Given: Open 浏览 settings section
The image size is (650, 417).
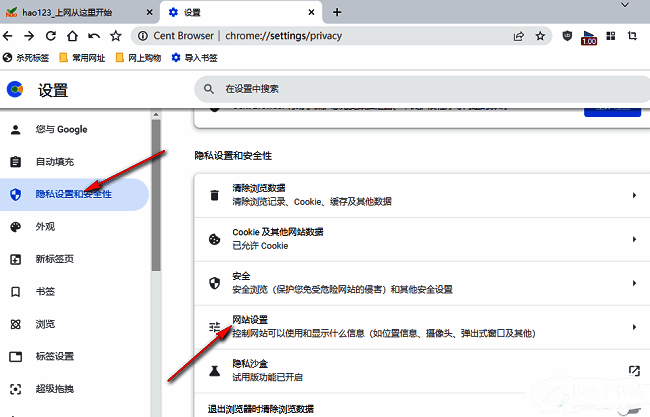Looking at the screenshot, I should pos(75,324).
